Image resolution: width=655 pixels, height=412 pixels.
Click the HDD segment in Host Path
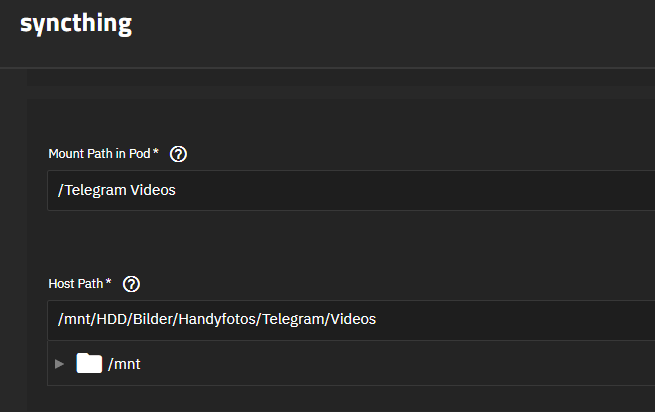pos(106,320)
